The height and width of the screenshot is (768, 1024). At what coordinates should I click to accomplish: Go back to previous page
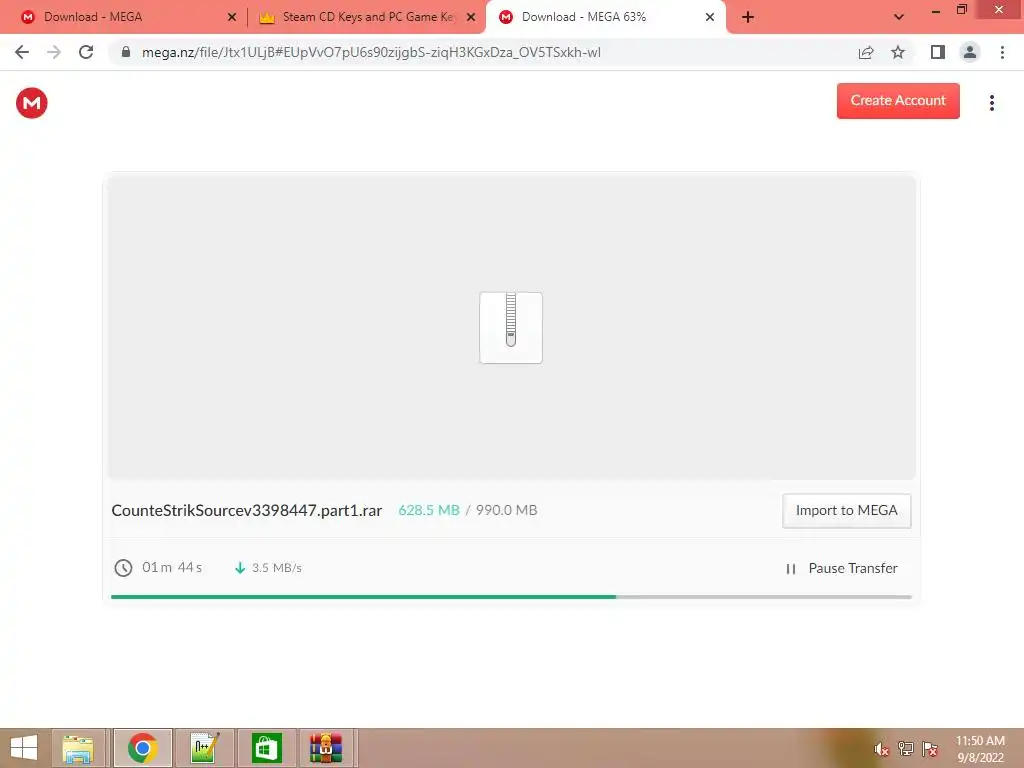(22, 52)
